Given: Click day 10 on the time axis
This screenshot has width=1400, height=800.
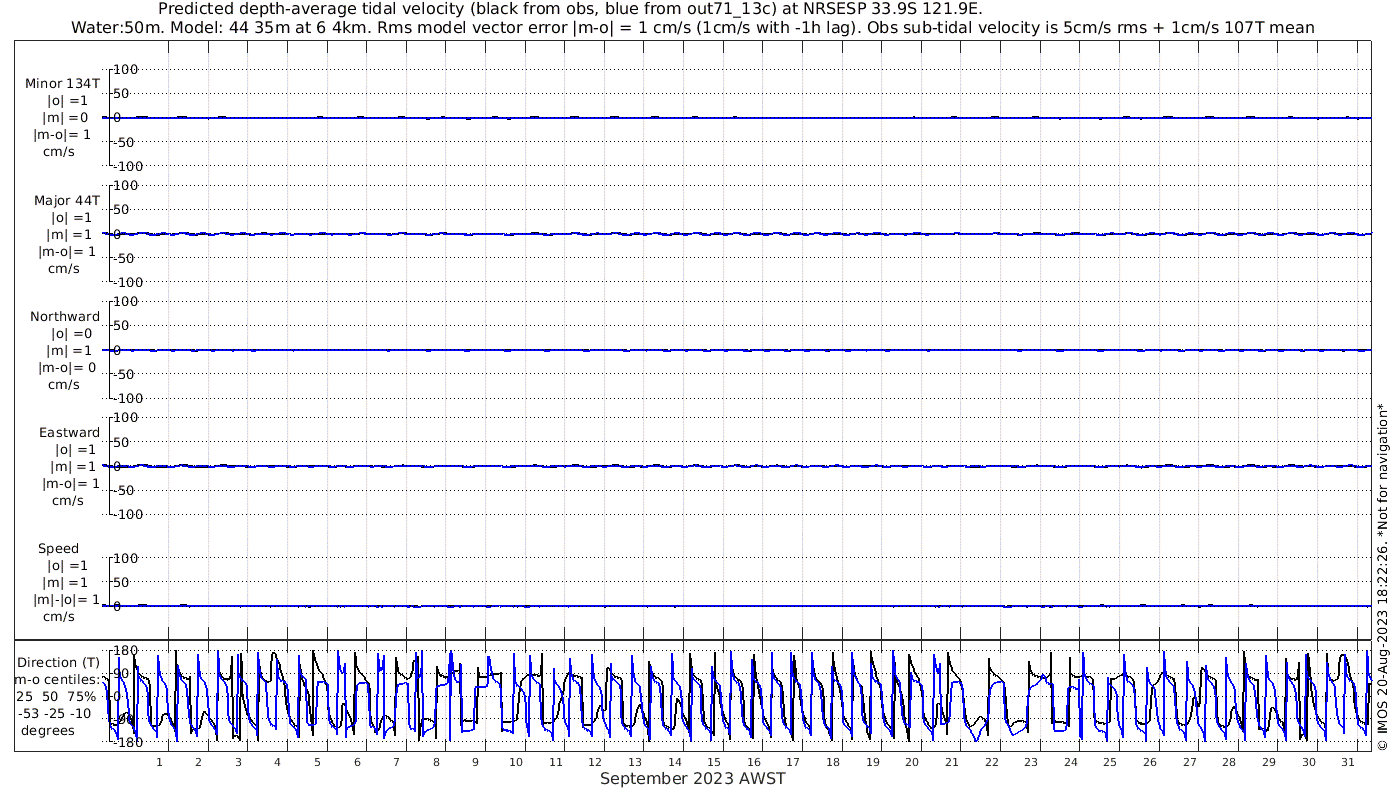Looking at the screenshot, I should (x=516, y=762).
